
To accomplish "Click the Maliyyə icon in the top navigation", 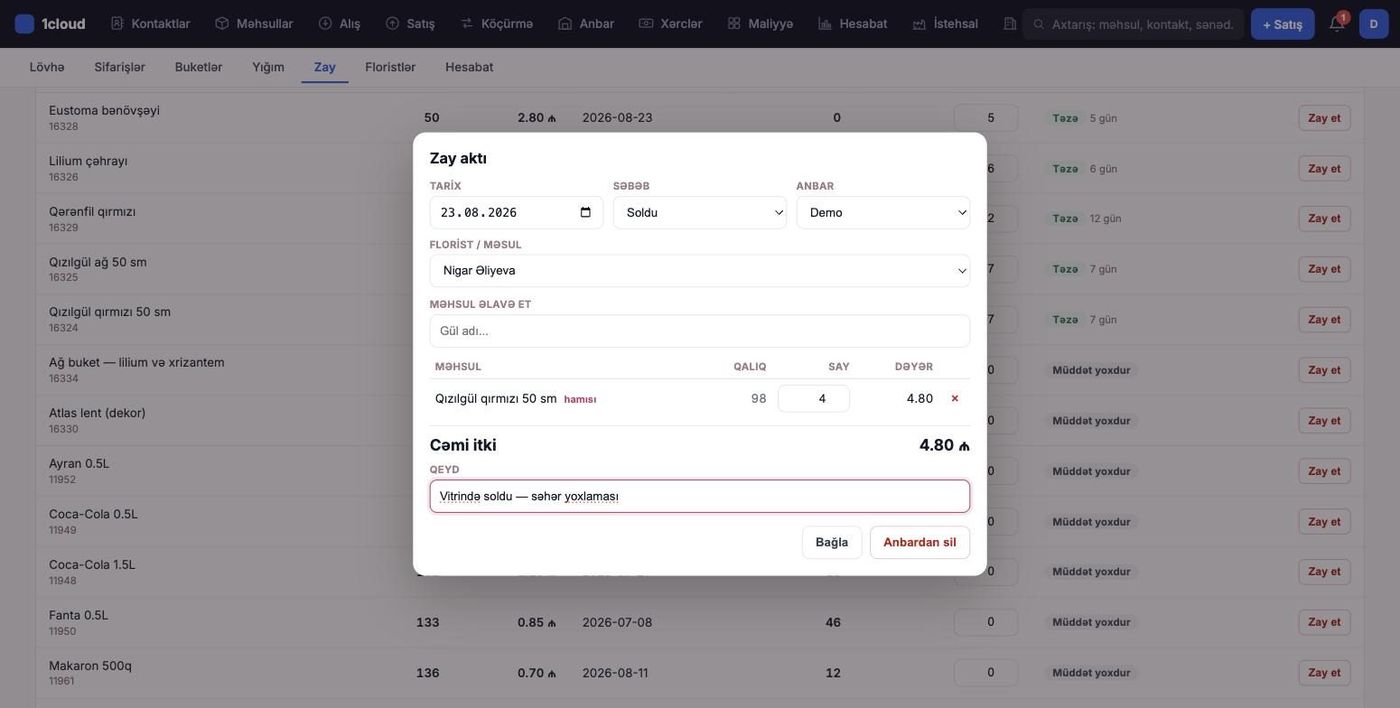I will [734, 24].
